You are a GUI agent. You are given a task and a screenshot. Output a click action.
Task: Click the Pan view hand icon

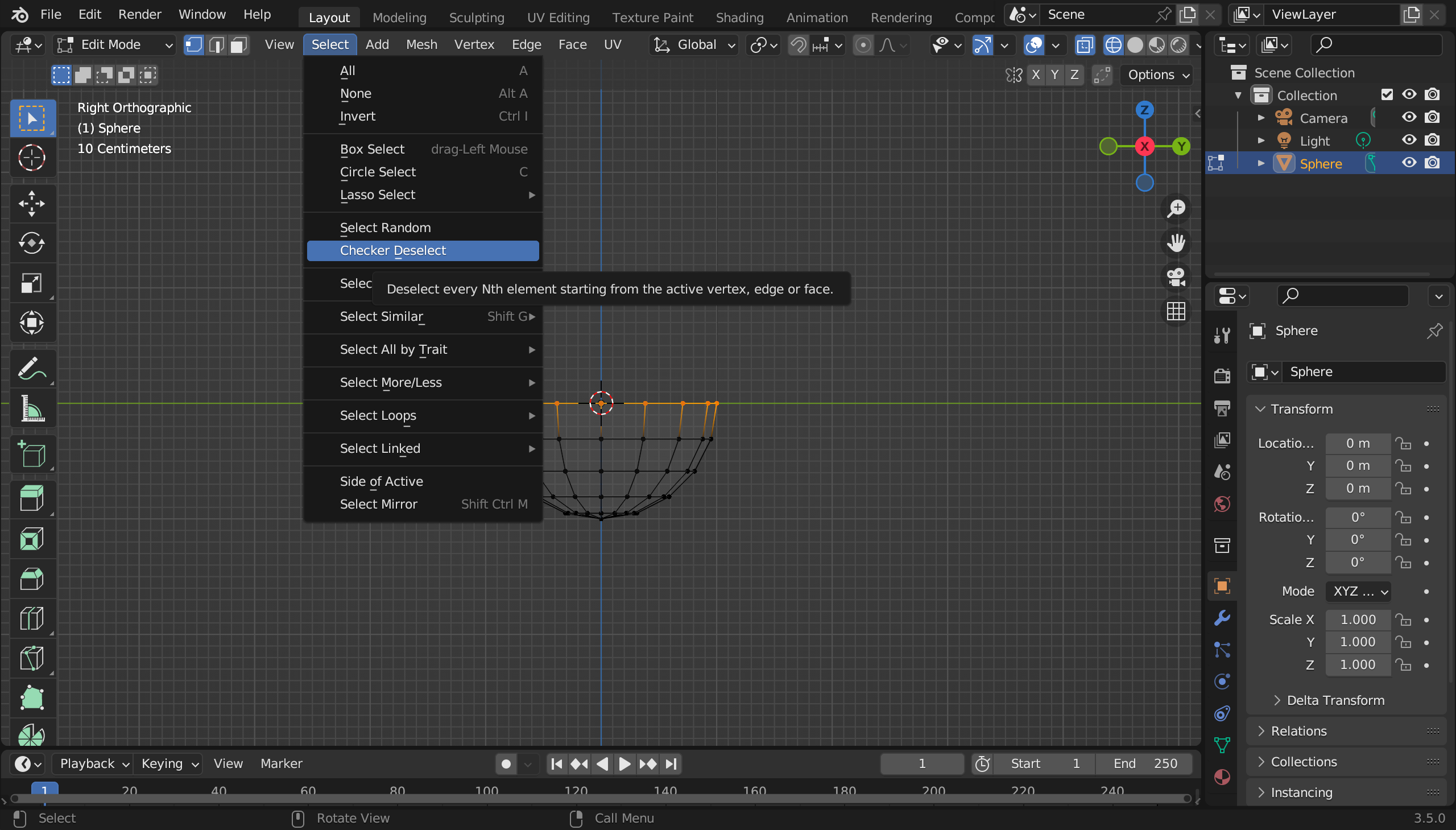(1176, 243)
